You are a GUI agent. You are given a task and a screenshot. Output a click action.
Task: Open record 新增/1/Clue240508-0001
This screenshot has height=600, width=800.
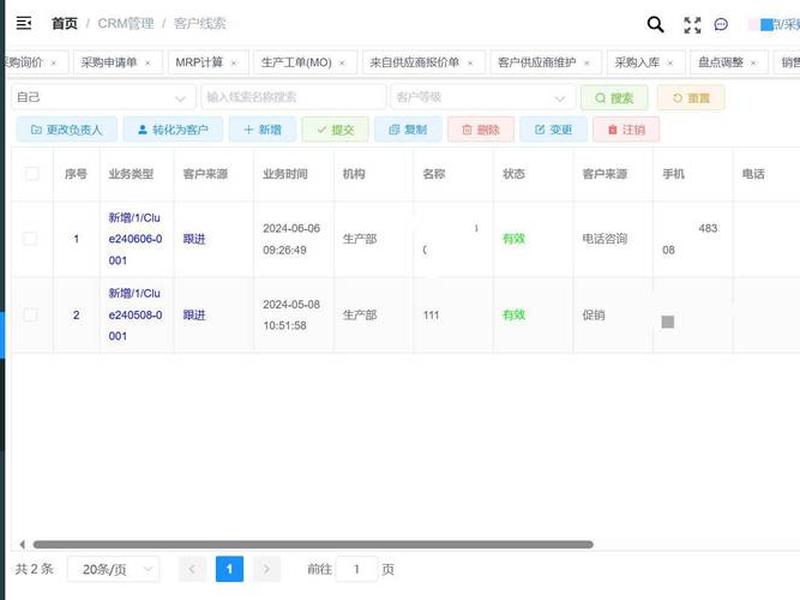click(135, 315)
